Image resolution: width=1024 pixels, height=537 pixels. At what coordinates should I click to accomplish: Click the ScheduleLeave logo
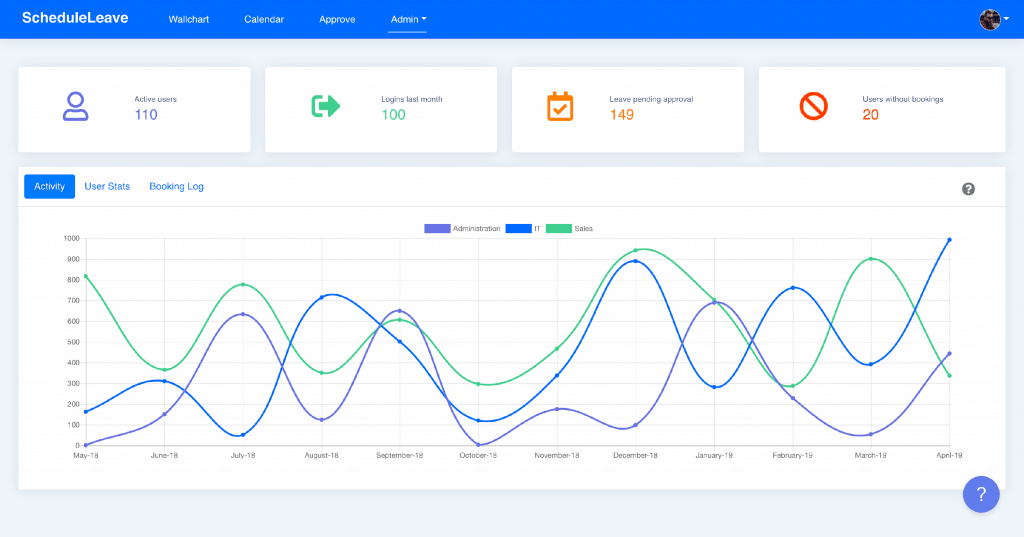tap(75, 18)
